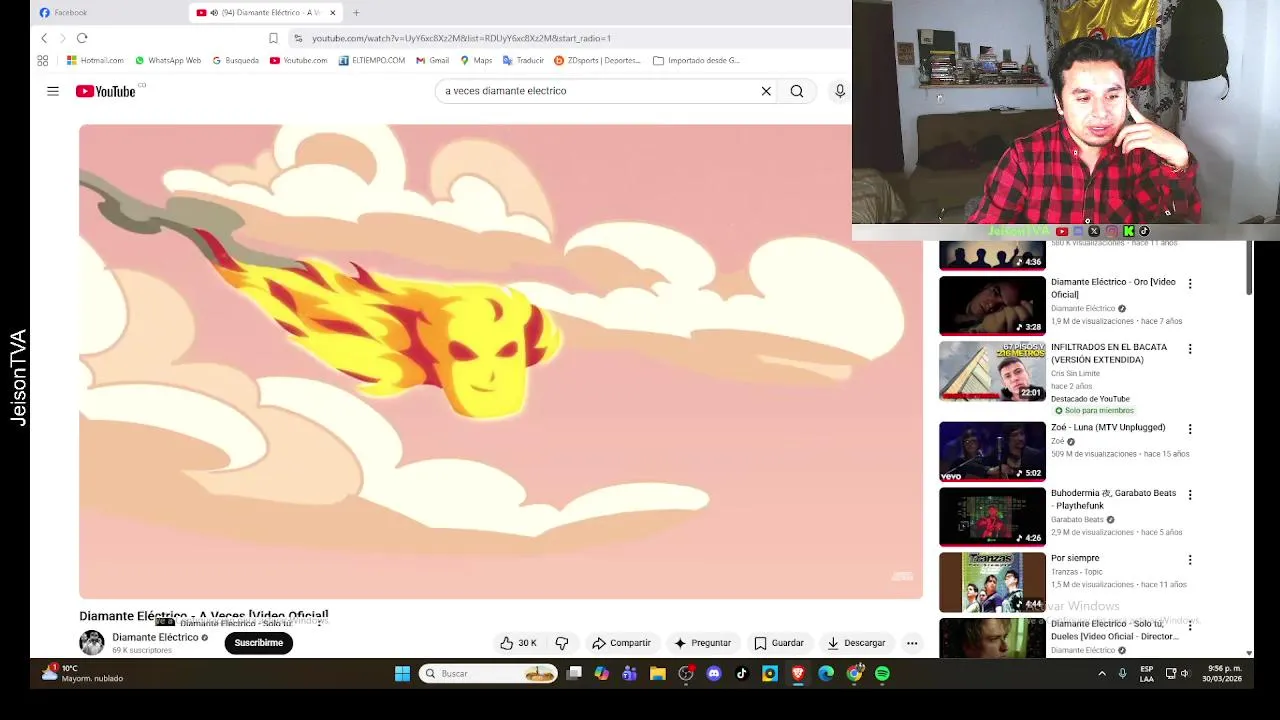Open Diamante Eléctrico channel avatar

[x=92, y=643]
